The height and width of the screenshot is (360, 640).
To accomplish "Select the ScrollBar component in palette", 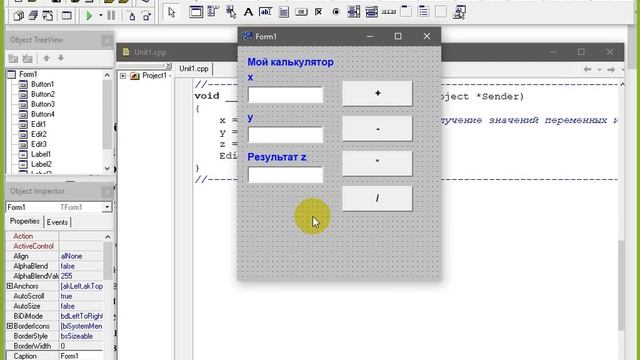I will [x=389, y=12].
